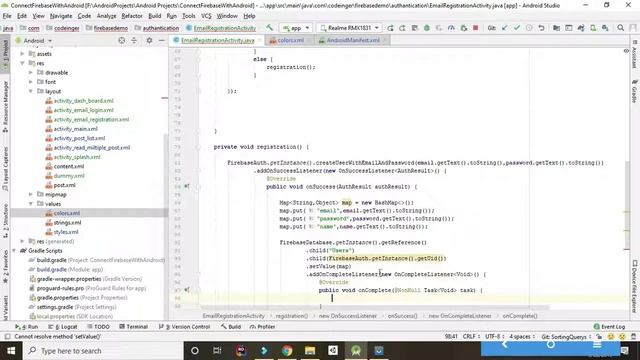Expand the drawable folder
640x360 pixels.
point(31,72)
